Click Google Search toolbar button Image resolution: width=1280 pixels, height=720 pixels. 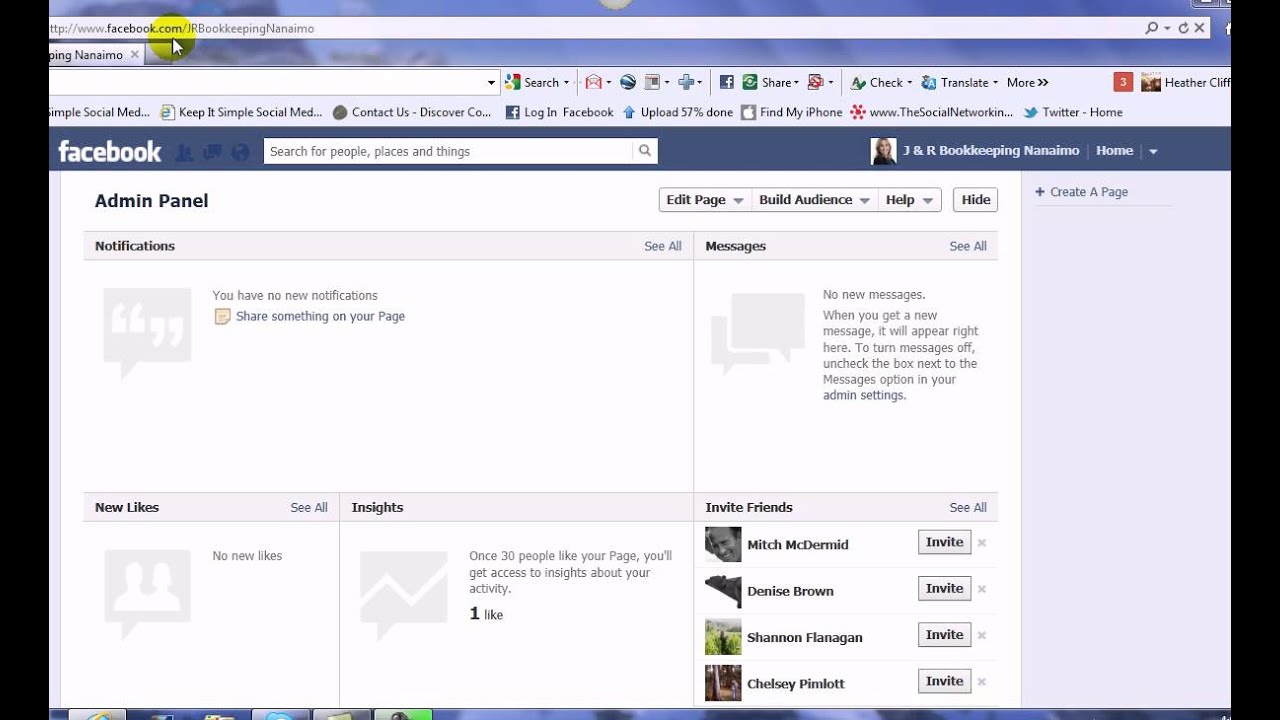point(536,83)
